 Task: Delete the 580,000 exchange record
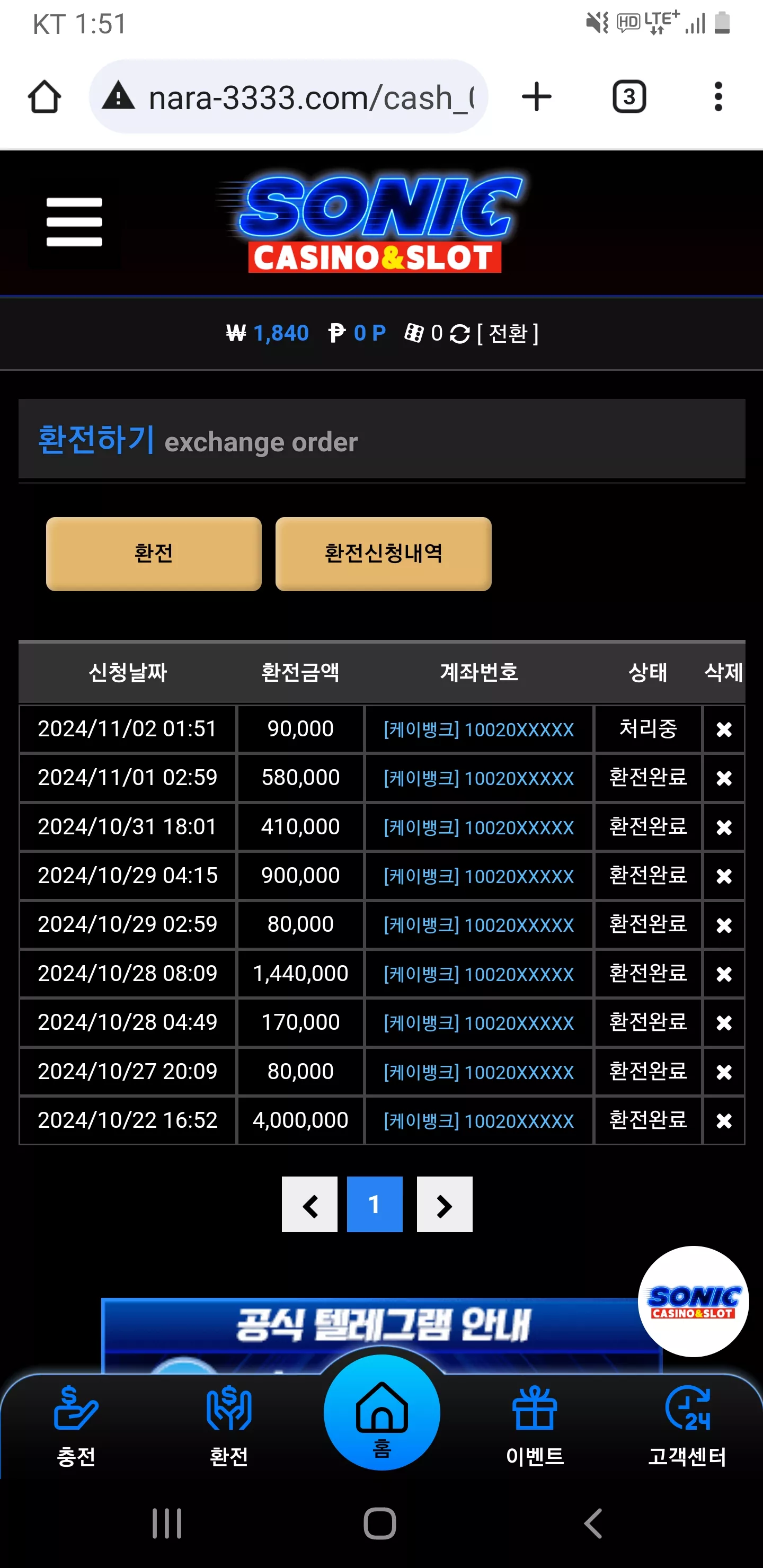click(x=724, y=778)
